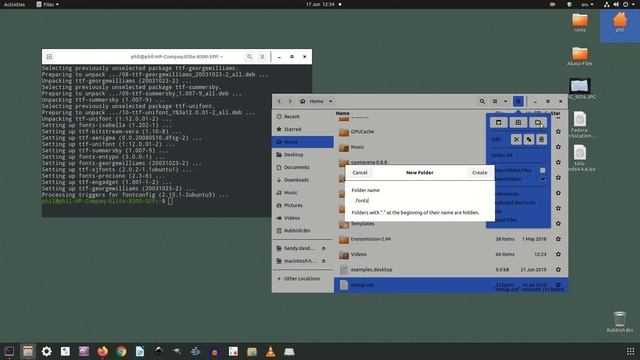The width and height of the screenshot is (640, 360).
Task: Click Cancel in the New Folder dialog
Action: pos(360,173)
